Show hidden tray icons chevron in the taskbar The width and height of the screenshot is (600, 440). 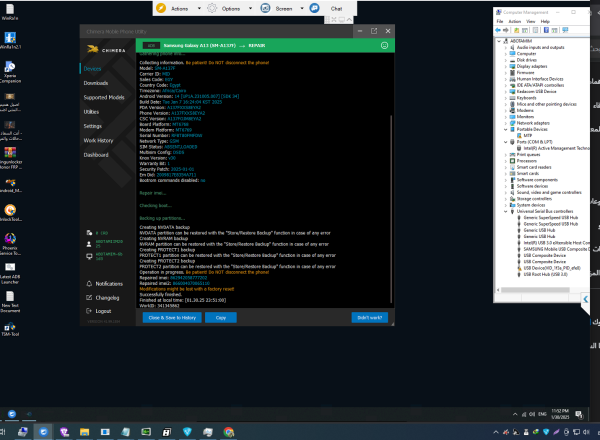[496, 432]
